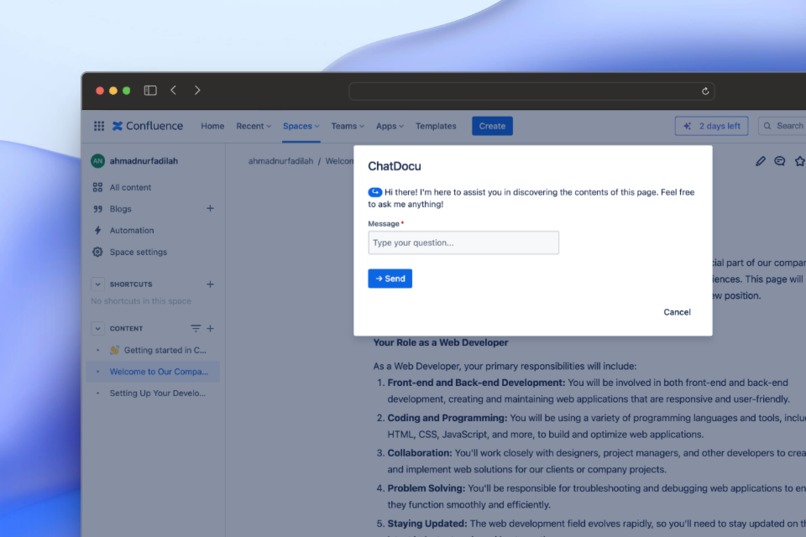
Task: Open Blogs in sidebar
Action: pos(120,209)
